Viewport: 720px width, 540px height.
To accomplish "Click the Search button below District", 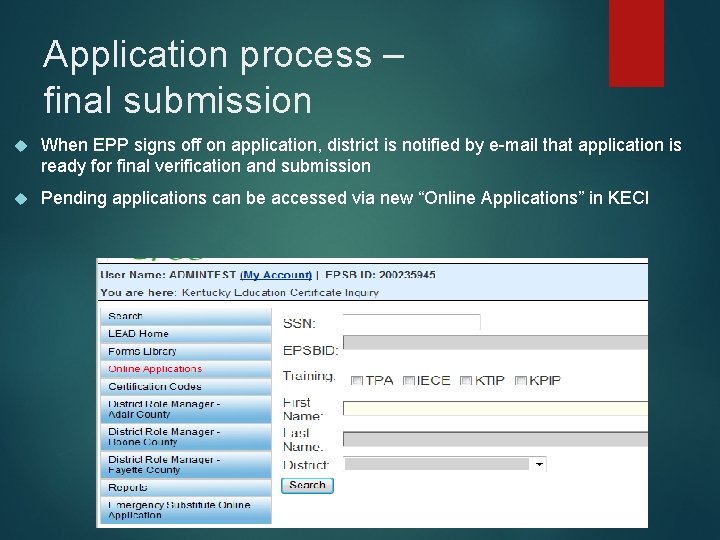I will pos(307,485).
